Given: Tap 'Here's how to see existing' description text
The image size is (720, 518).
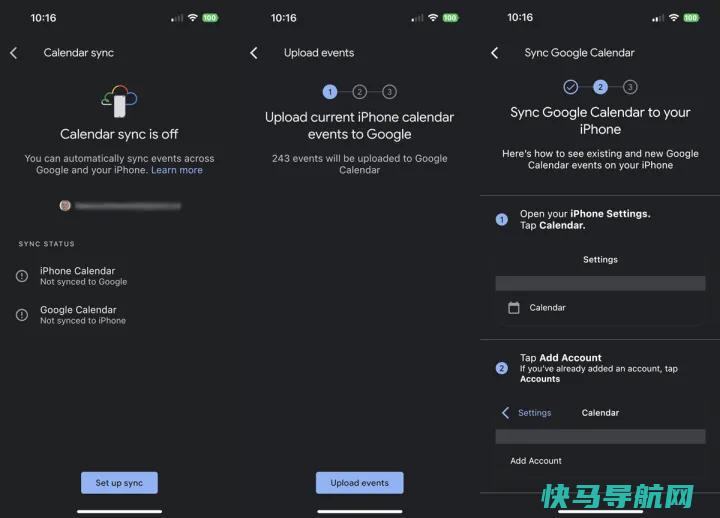Looking at the screenshot, I should pyautogui.click(x=600, y=159).
